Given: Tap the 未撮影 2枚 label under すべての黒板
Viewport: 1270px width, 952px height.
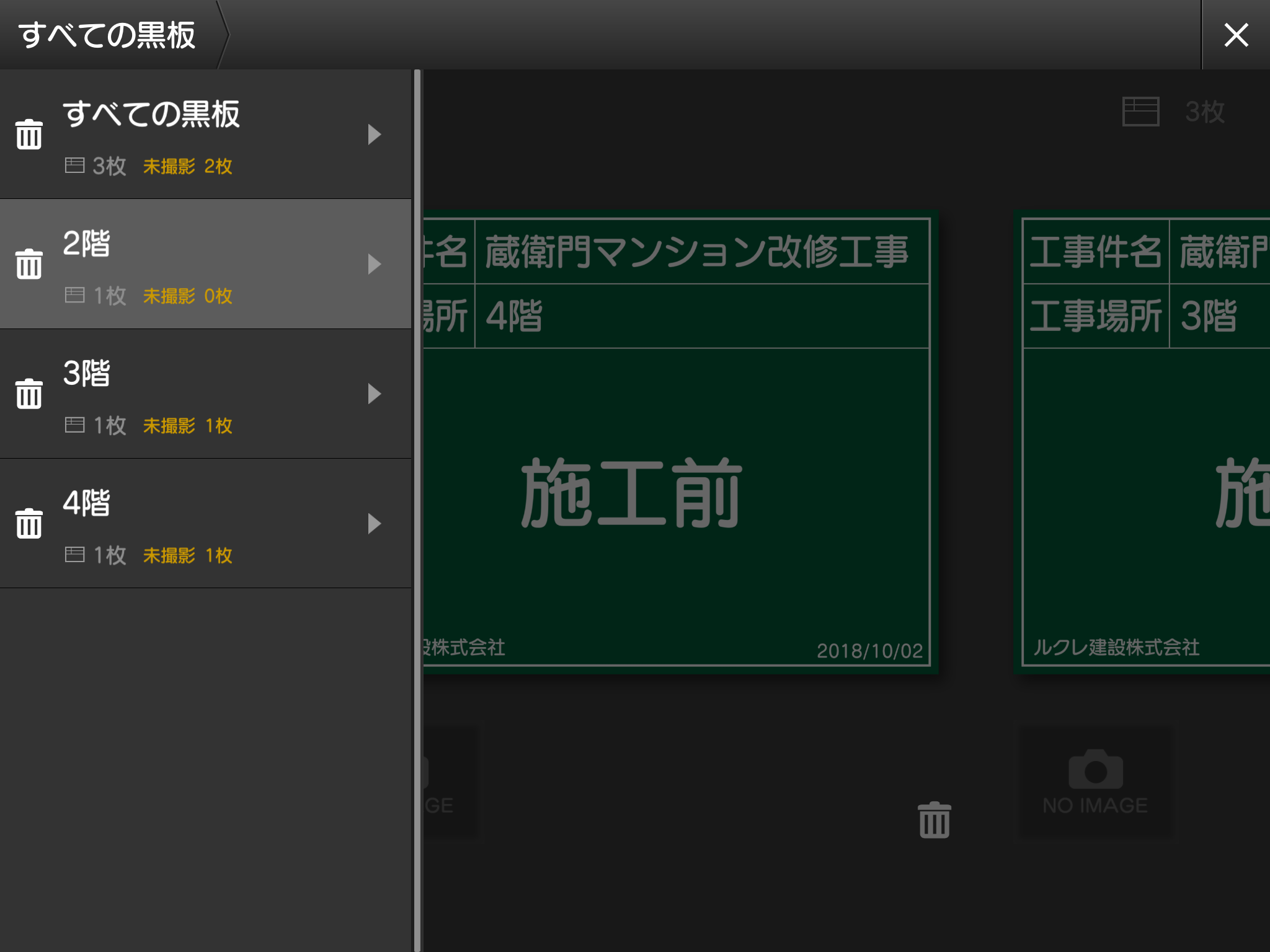Looking at the screenshot, I should click(x=186, y=166).
